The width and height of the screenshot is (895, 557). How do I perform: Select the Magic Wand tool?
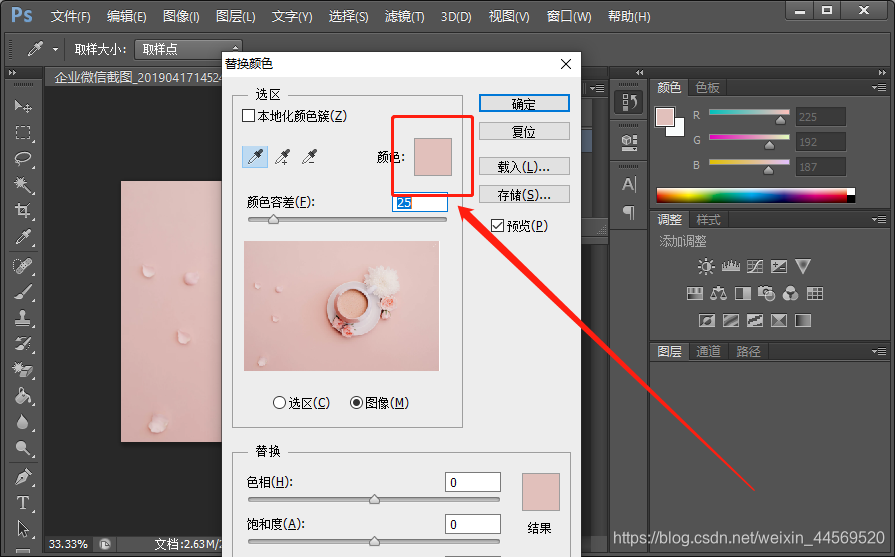tap(23, 184)
